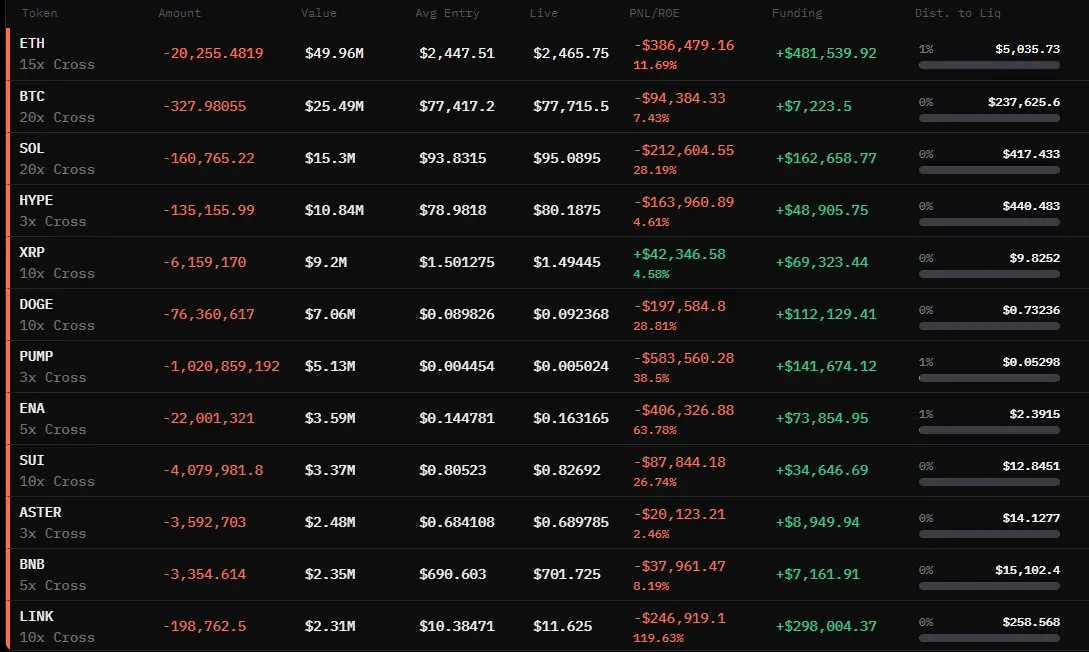
Task: Sort by Funding column header
Action: [x=797, y=13]
